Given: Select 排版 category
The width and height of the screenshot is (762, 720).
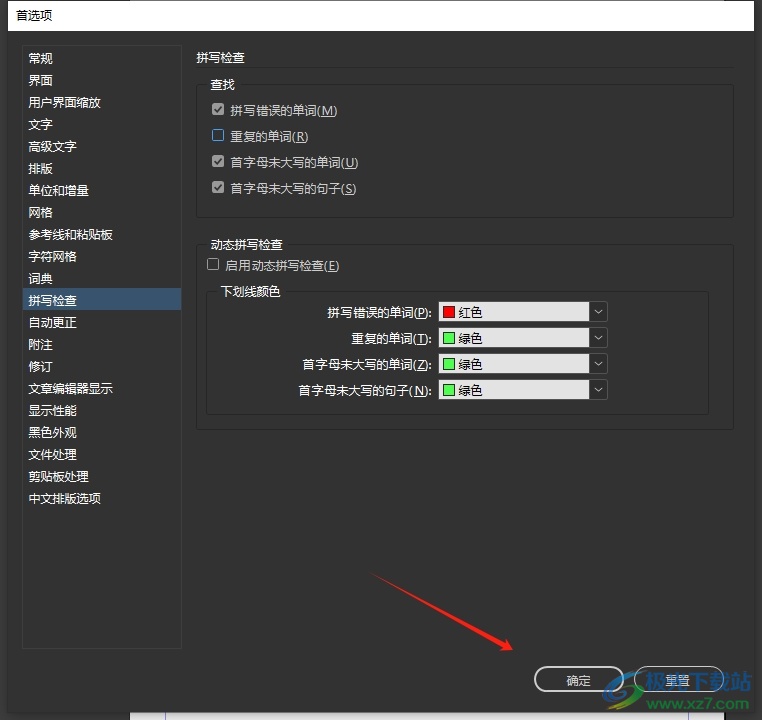Looking at the screenshot, I should [x=102, y=169].
